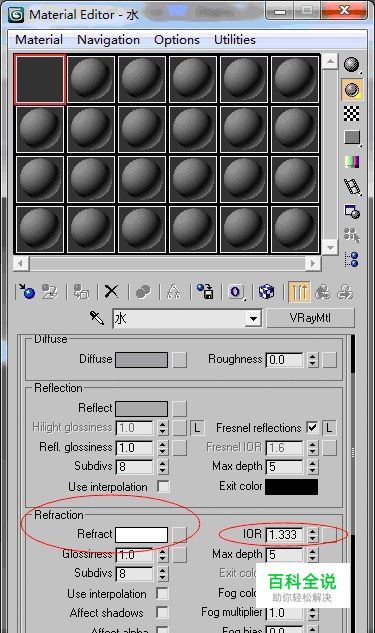Click the Reset Map/Mtl X icon
Viewport: 375px width, 633px height.
(x=111, y=291)
